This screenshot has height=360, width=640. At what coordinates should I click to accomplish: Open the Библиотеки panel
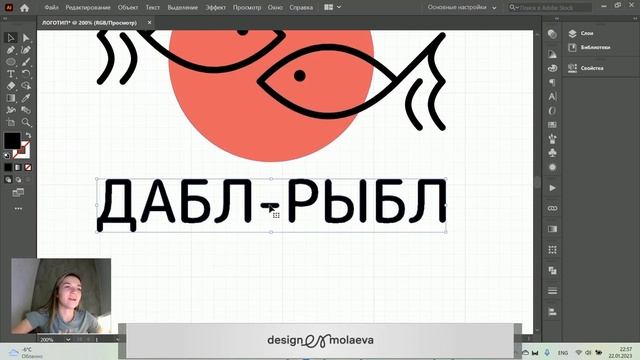pos(589,47)
